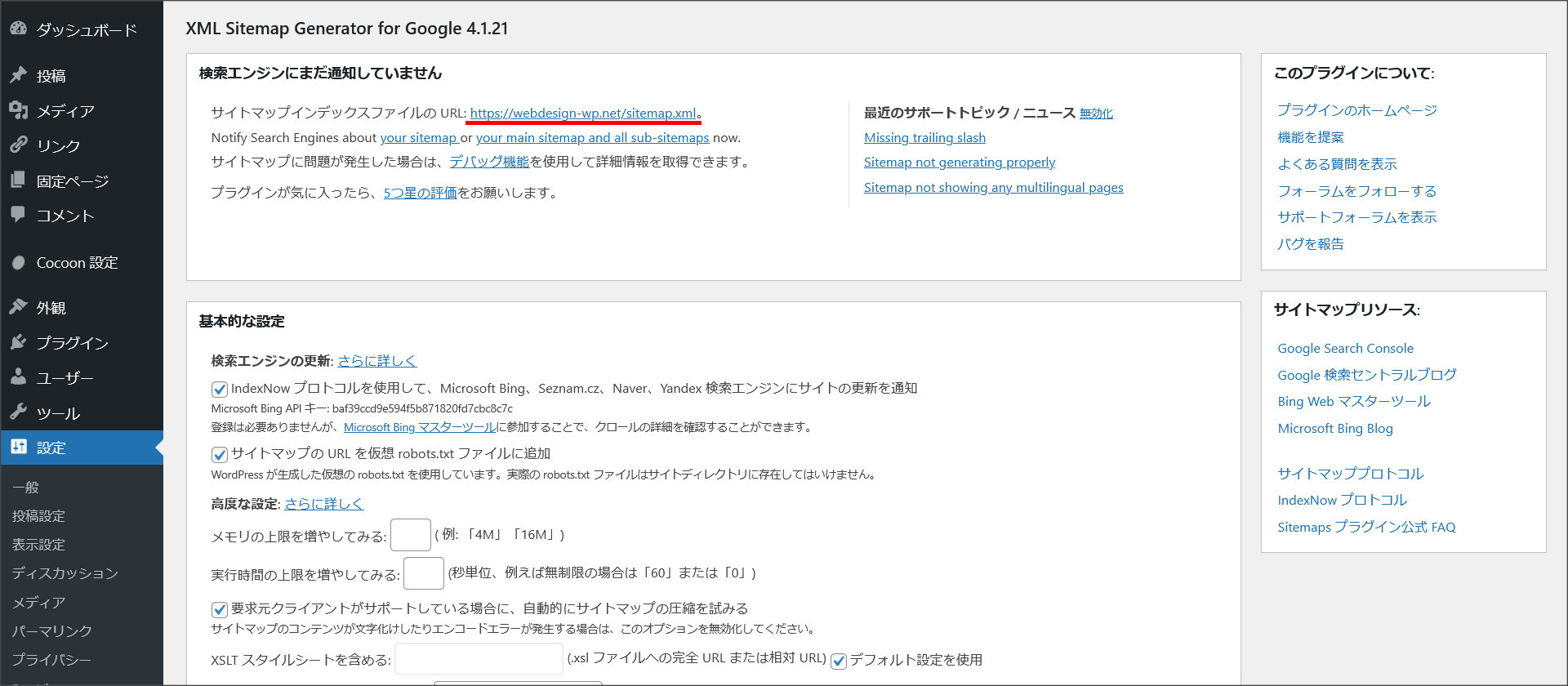The image size is (1568, 686).
Task: Click the Pages (固定ページ) icon
Action: click(18, 180)
